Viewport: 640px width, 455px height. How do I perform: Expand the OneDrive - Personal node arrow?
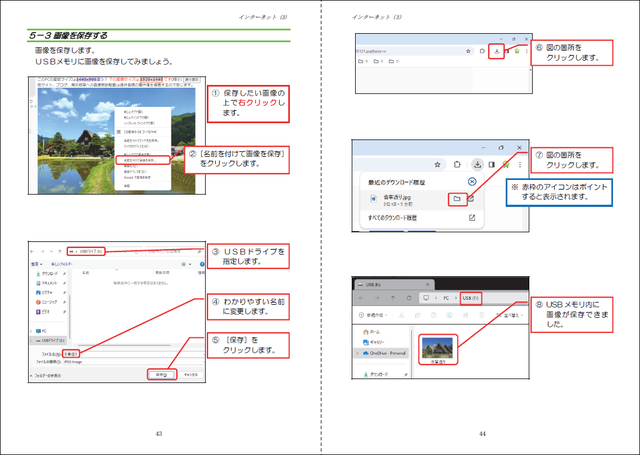tap(358, 353)
